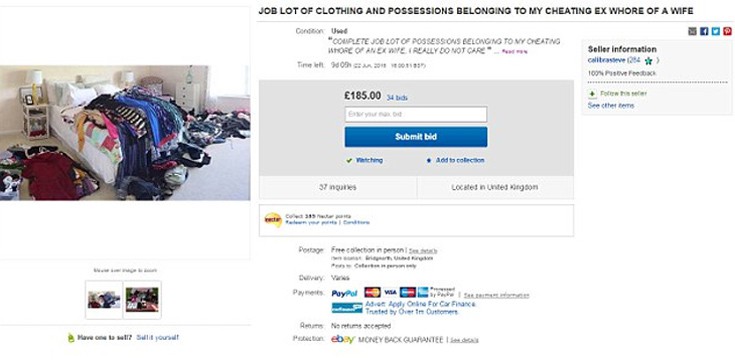Open postage See details link

[x=423, y=251]
